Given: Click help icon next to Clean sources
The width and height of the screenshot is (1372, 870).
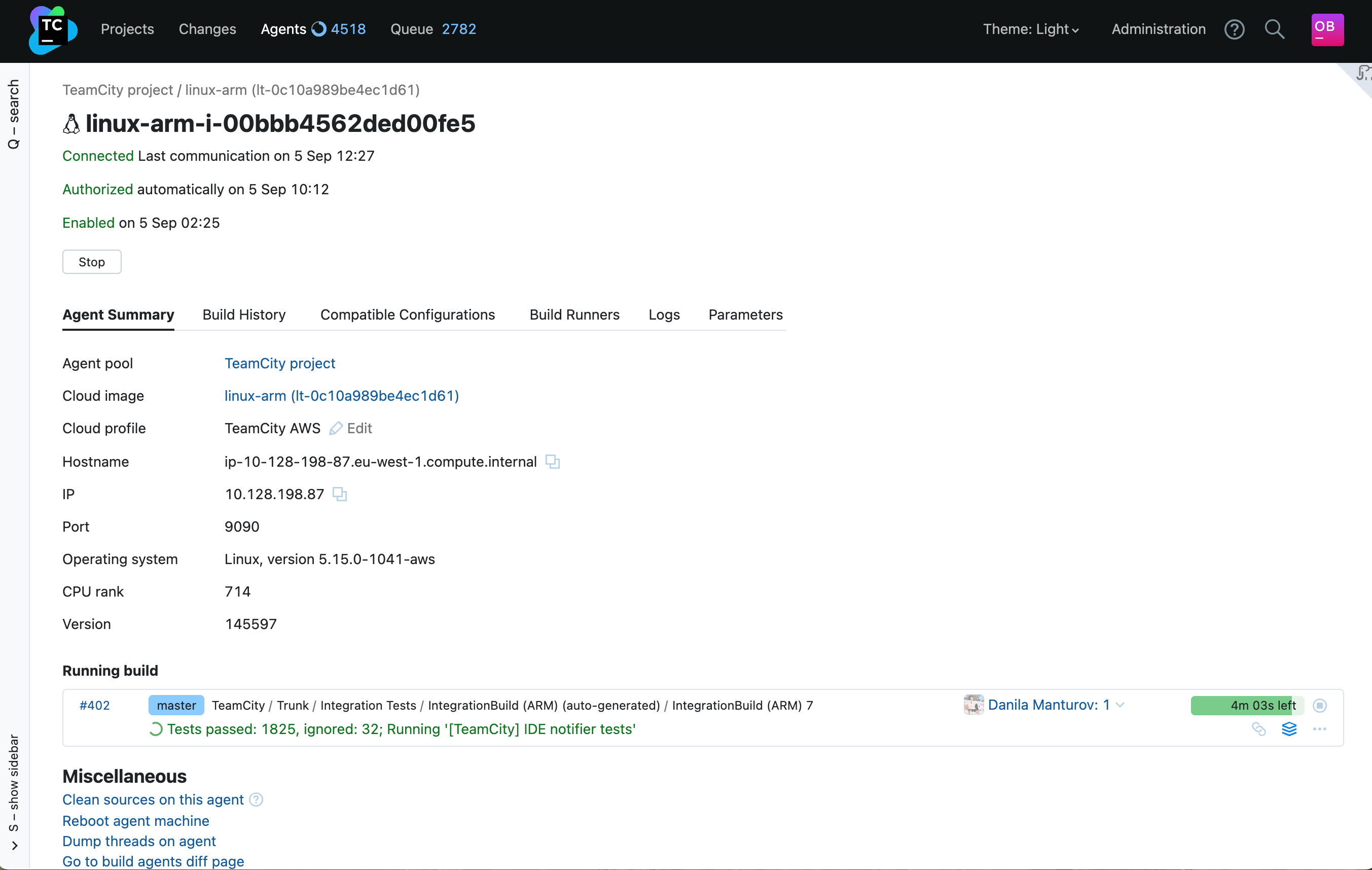Looking at the screenshot, I should click(x=257, y=799).
